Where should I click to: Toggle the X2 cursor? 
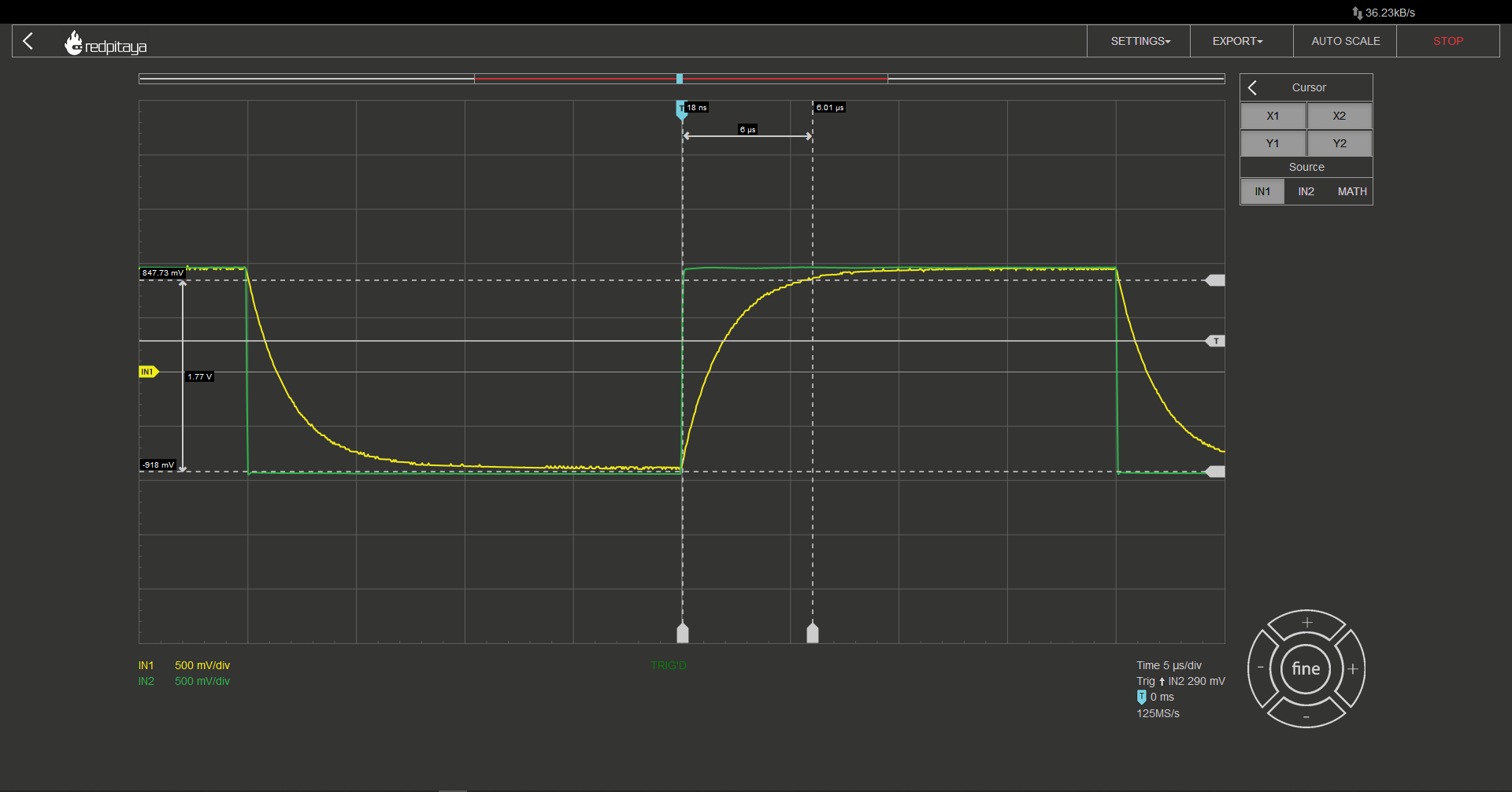[x=1340, y=116]
